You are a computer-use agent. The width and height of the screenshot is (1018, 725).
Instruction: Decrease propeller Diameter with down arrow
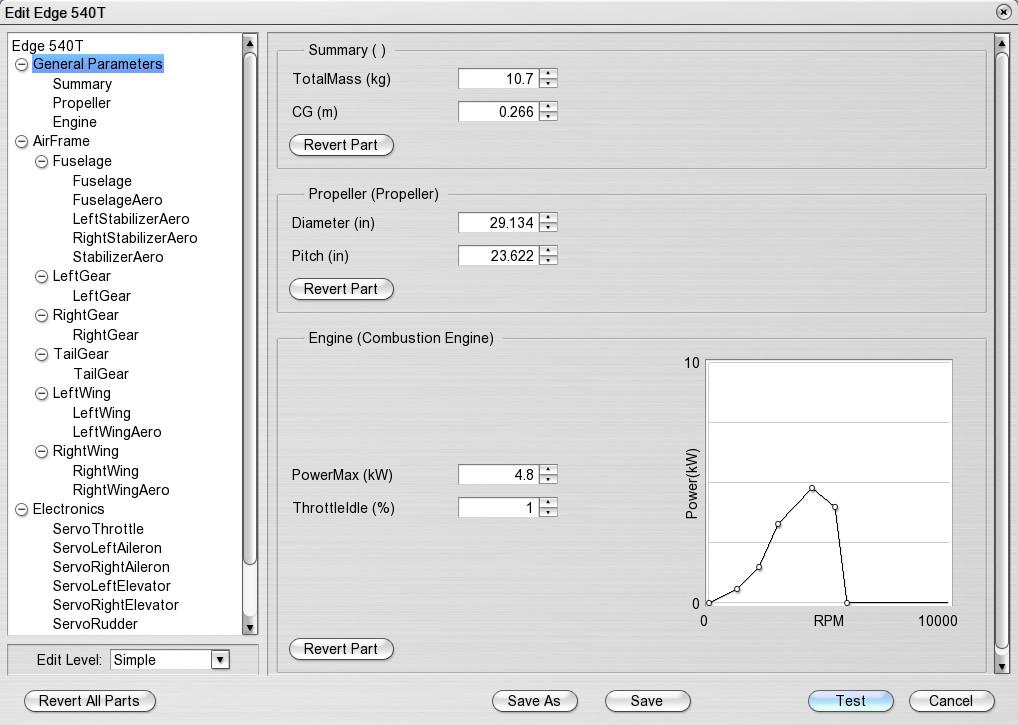coord(548,227)
